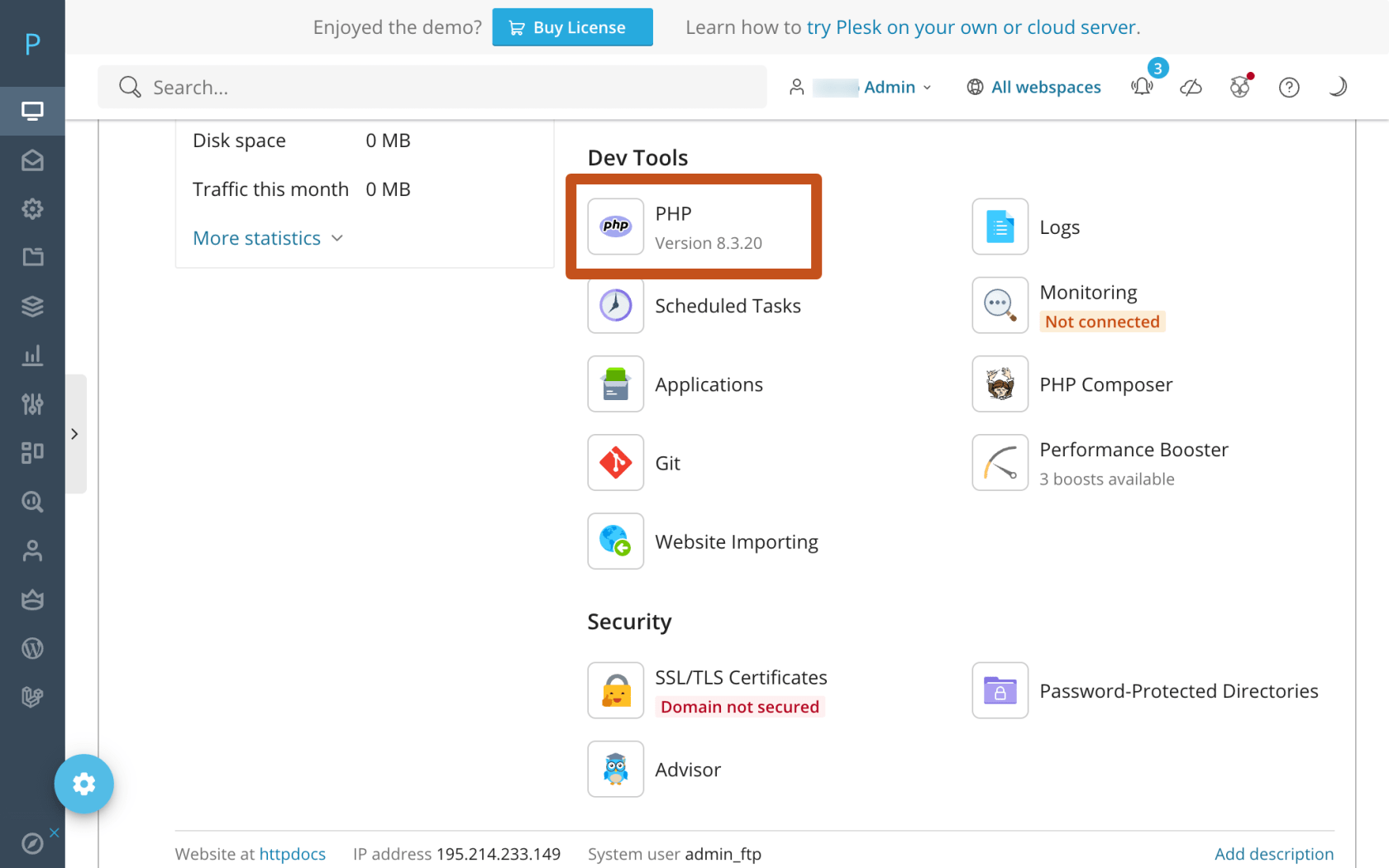Click the Buy License button

click(x=572, y=27)
